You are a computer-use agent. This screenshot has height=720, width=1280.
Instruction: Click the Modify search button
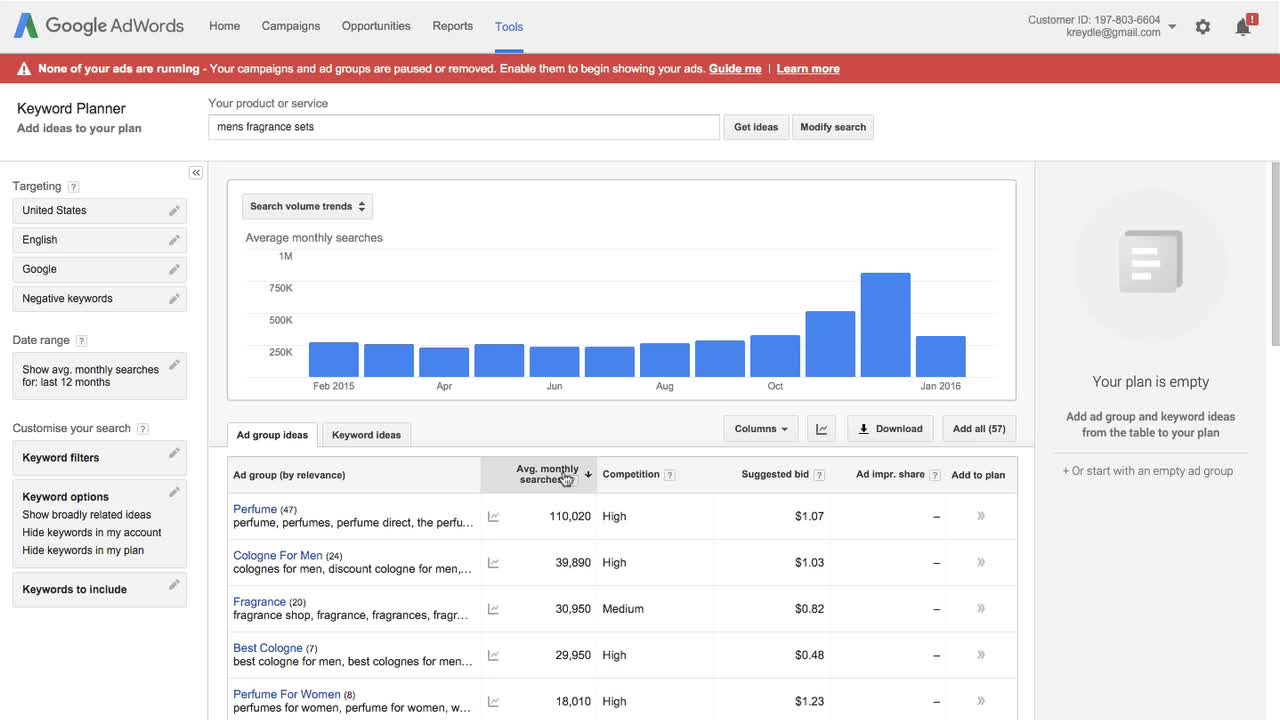pos(833,127)
